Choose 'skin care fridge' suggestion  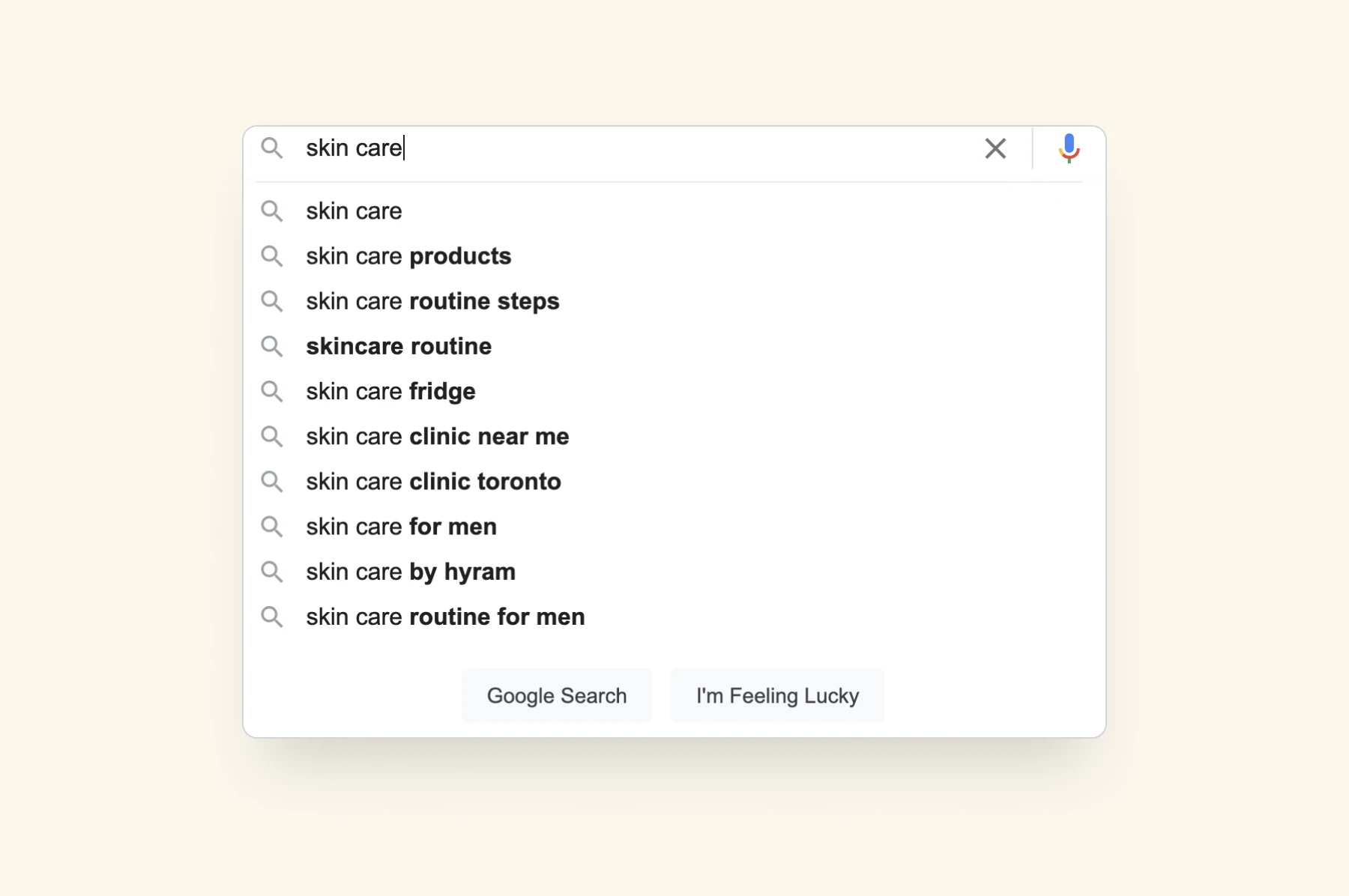(x=390, y=391)
